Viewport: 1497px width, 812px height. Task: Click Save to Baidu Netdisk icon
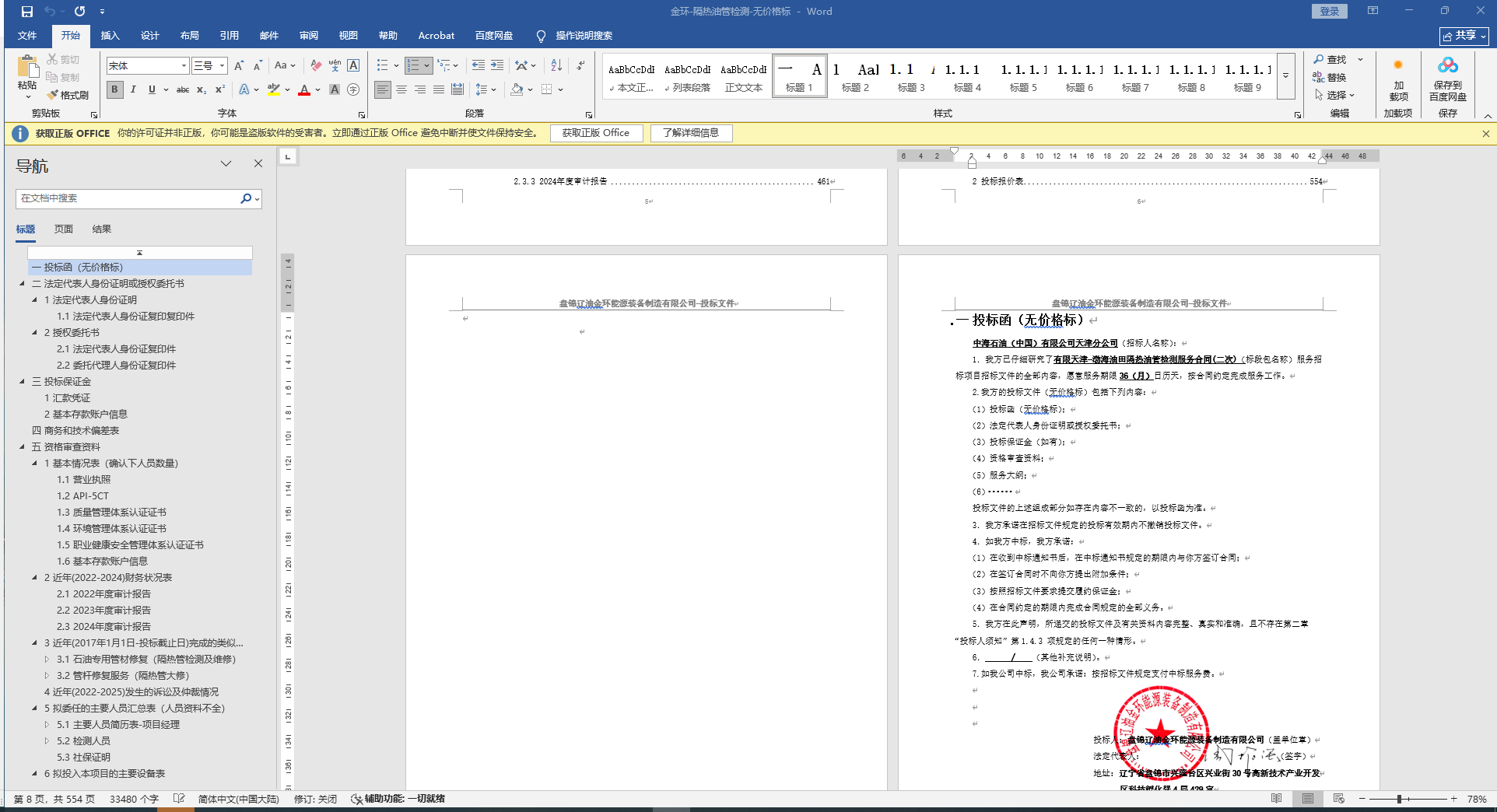(x=1447, y=79)
